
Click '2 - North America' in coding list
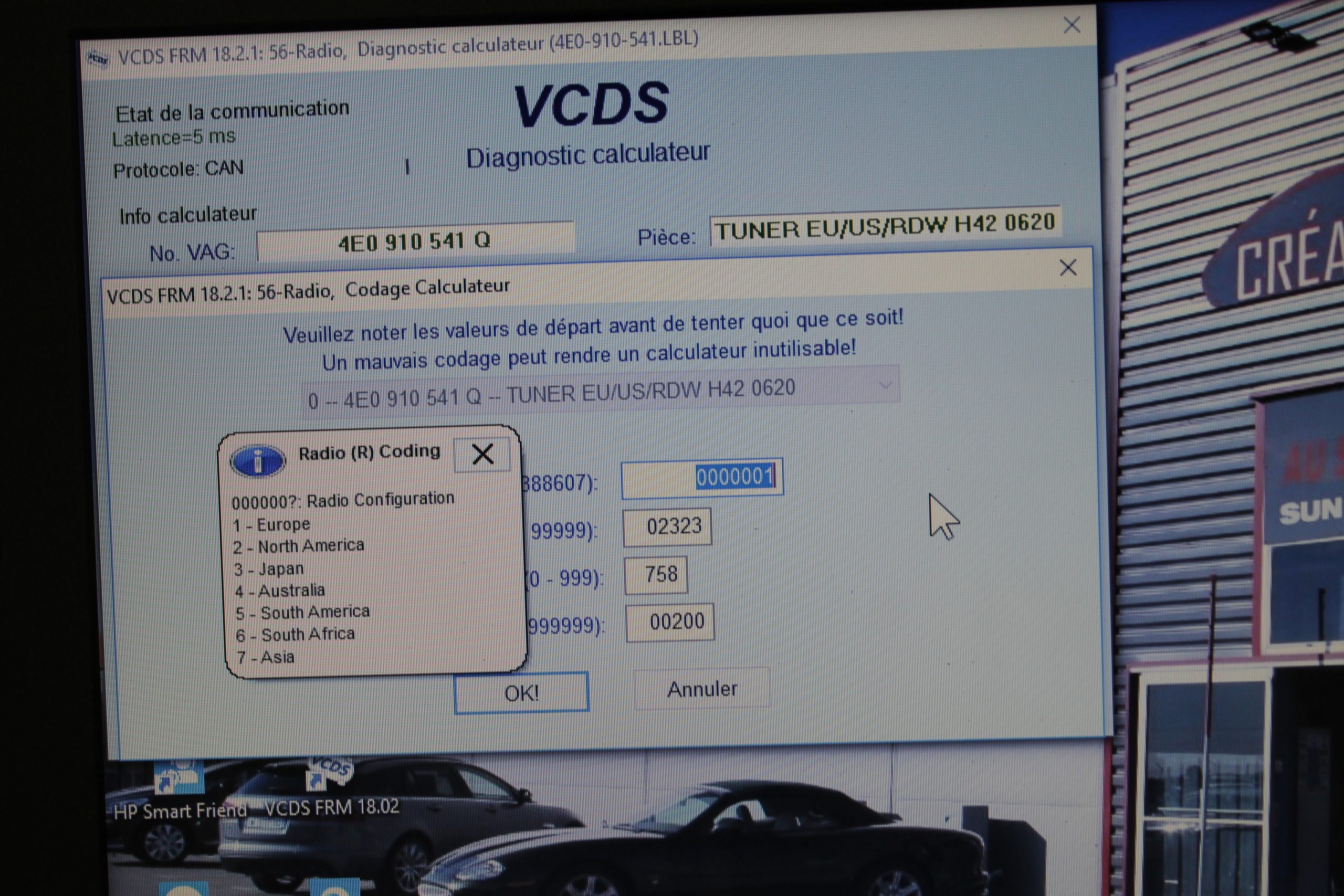click(x=298, y=546)
